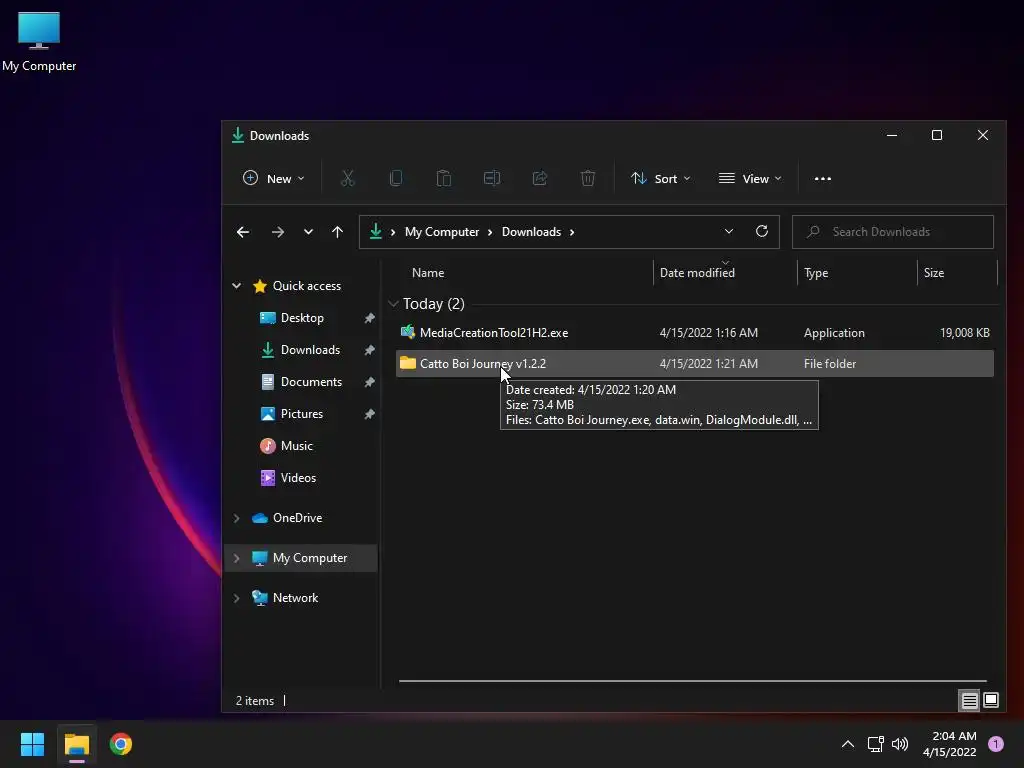1024x768 pixels.
Task: Select Videos in navigation pane
Action: coord(298,478)
